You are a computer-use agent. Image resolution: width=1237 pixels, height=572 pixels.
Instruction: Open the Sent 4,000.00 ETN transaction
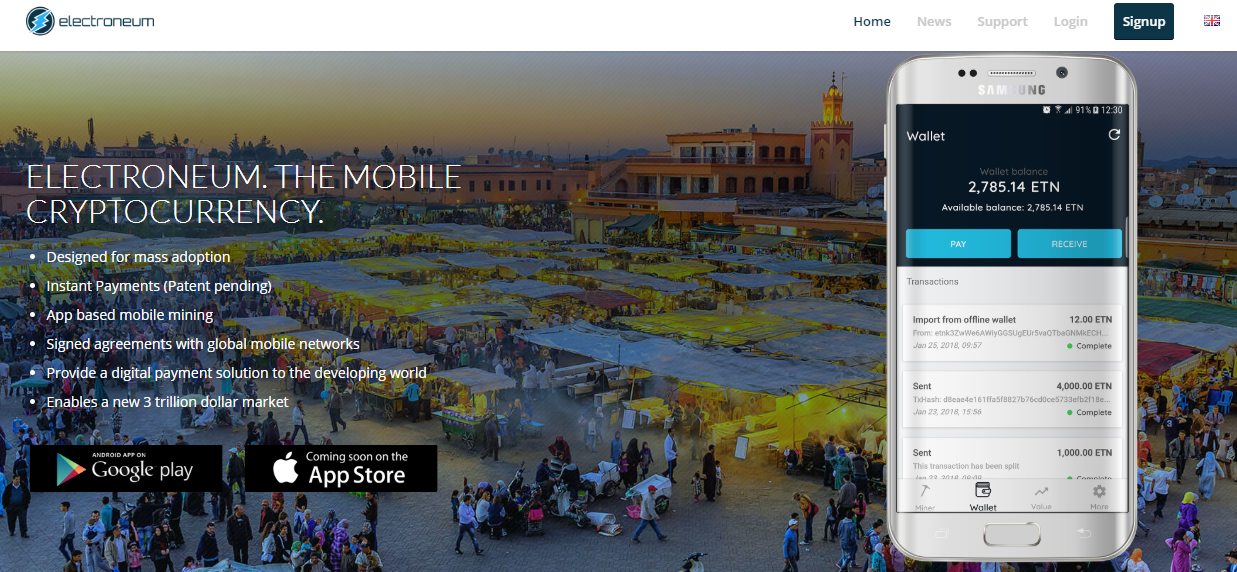point(1012,399)
